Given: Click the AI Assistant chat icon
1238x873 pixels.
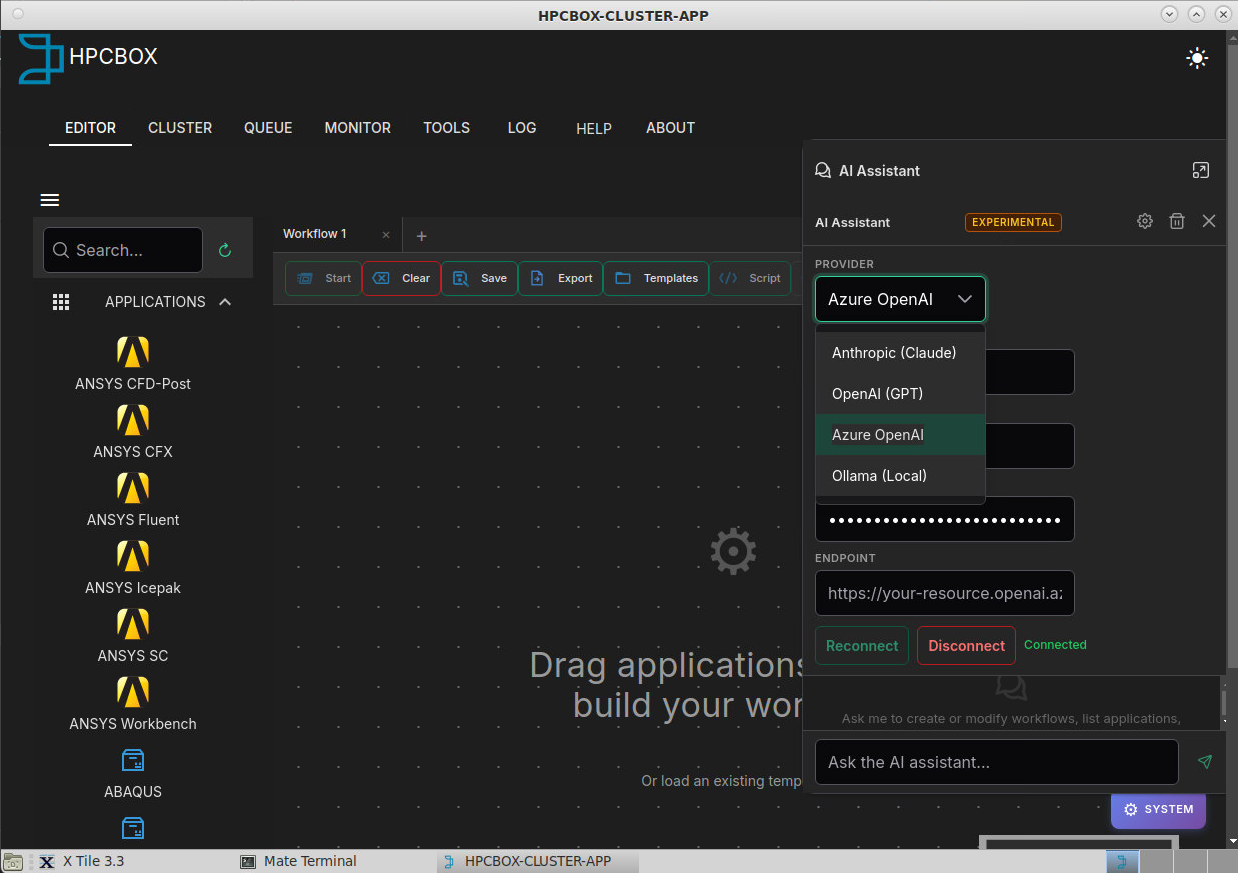Looking at the screenshot, I should click(823, 171).
